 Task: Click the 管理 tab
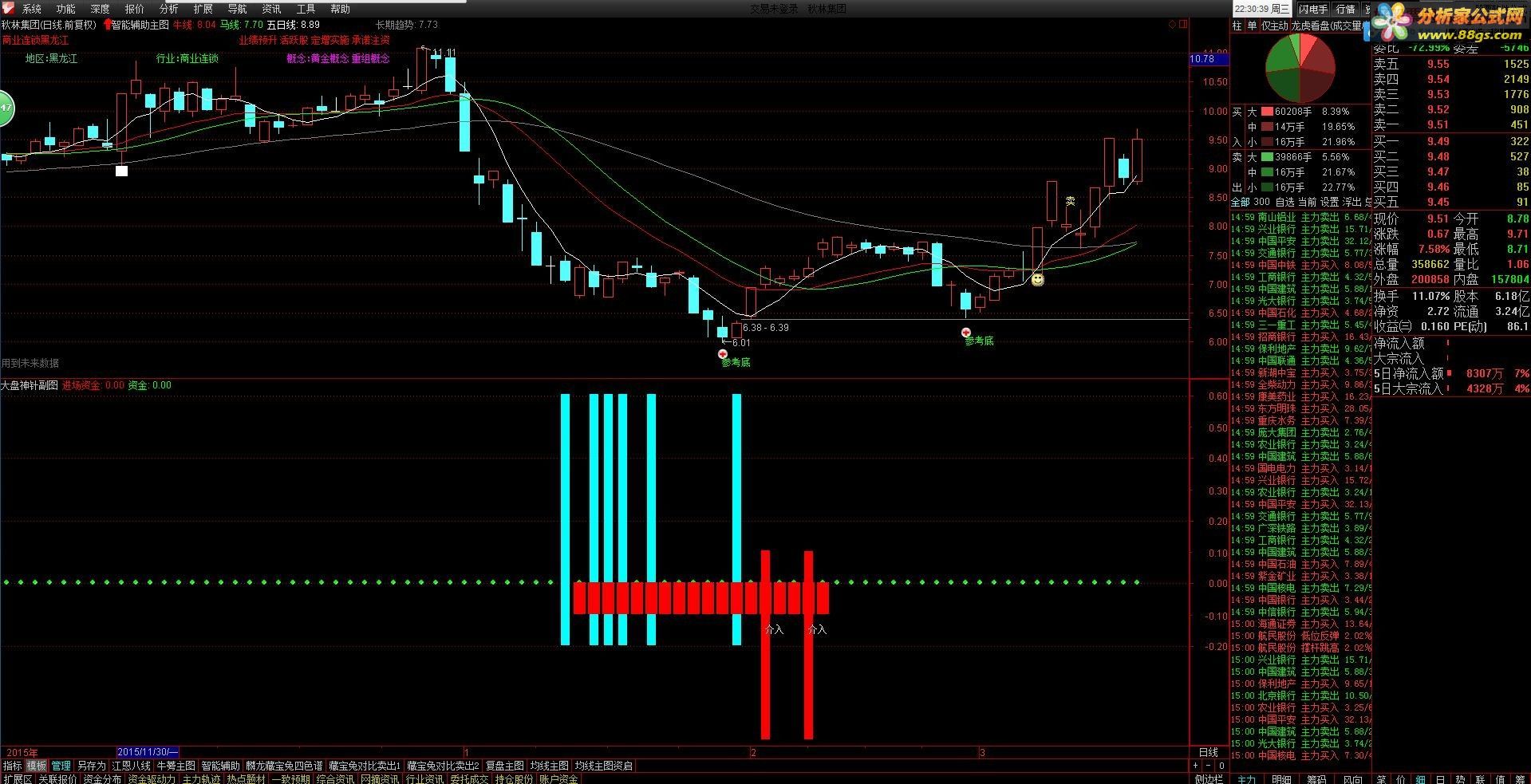(x=61, y=766)
